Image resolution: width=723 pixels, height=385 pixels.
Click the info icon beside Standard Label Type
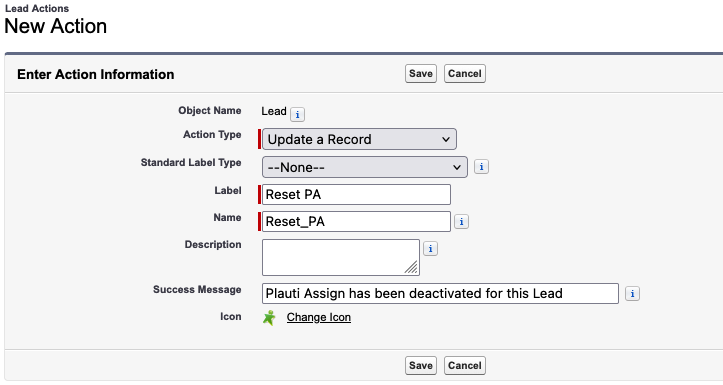pos(481,166)
